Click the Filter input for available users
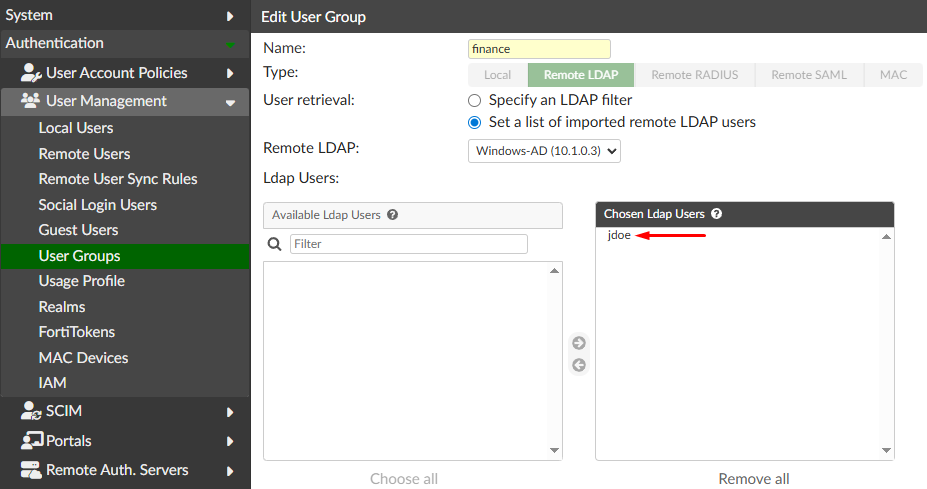 tap(409, 244)
